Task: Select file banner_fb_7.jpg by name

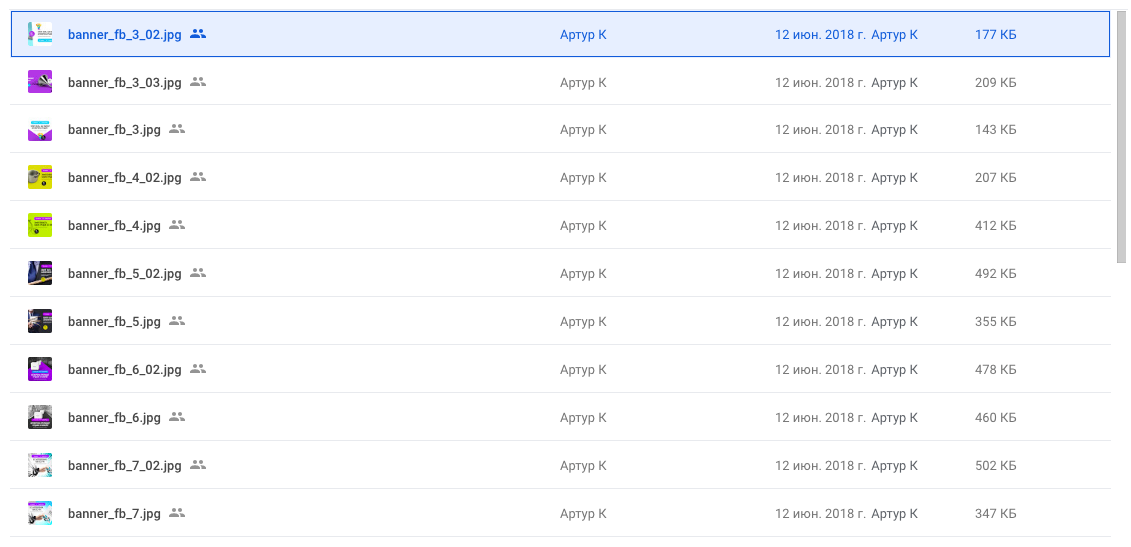Action: point(114,514)
